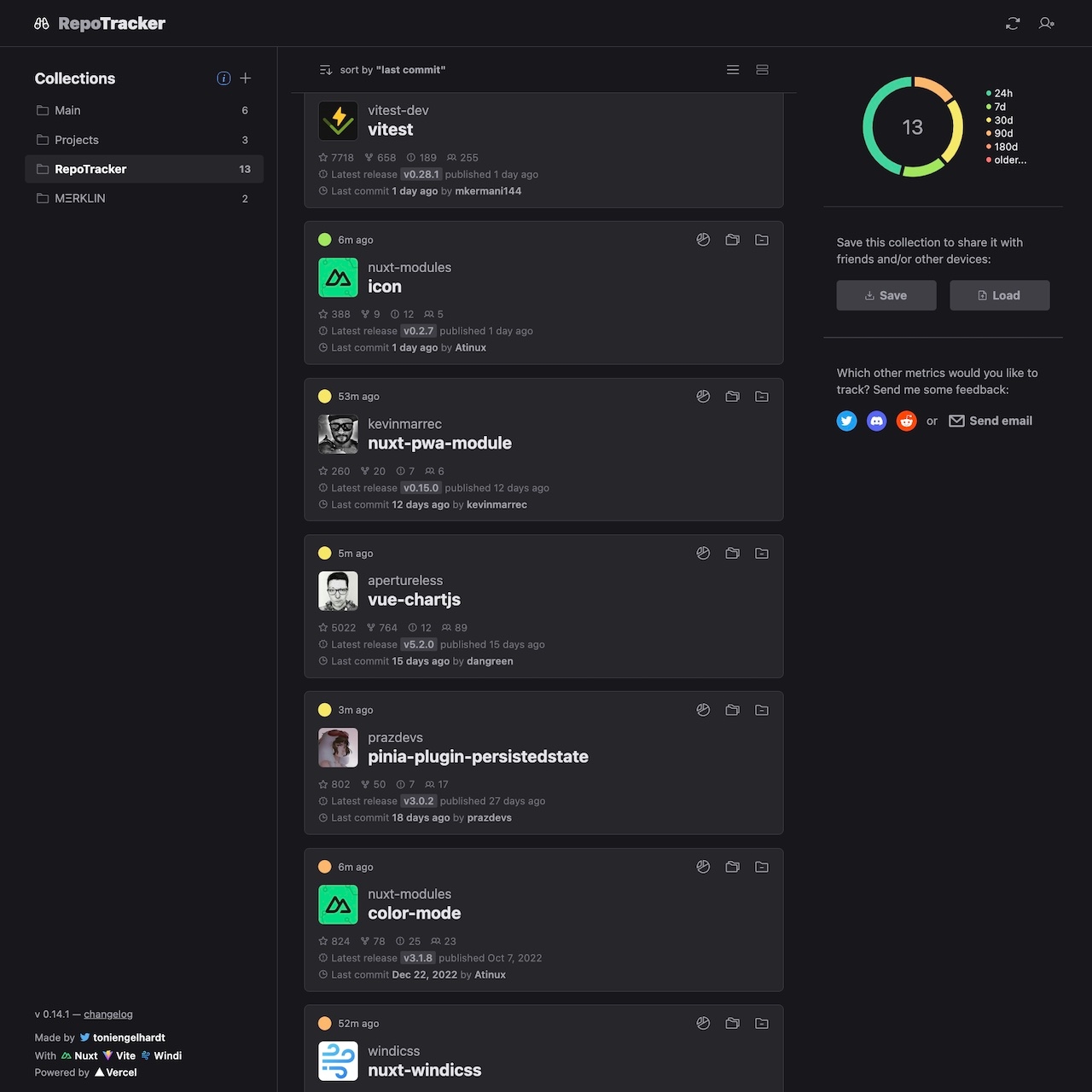Click the activity donut chart showing 13
1092x1092 pixels.
(x=913, y=127)
